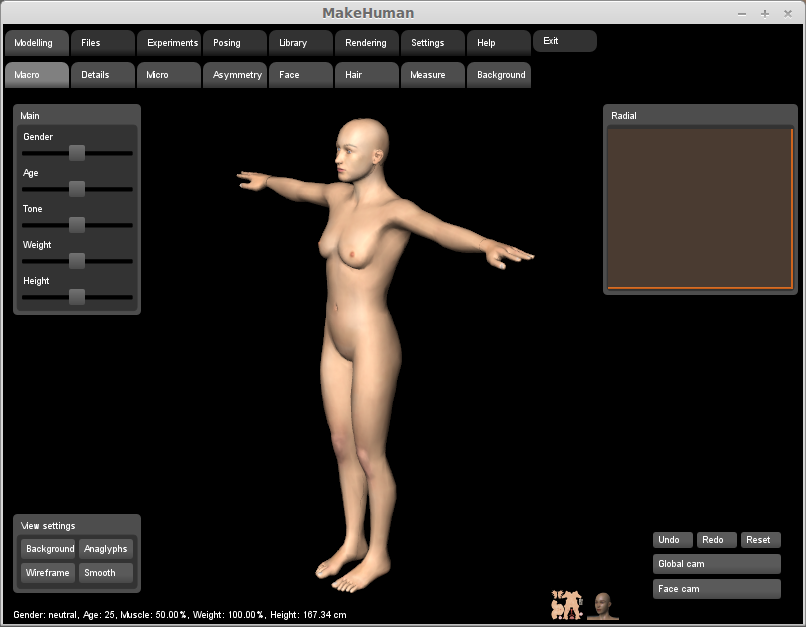Open the Hair sub-tab
This screenshot has height=627, width=806.
tap(367, 75)
